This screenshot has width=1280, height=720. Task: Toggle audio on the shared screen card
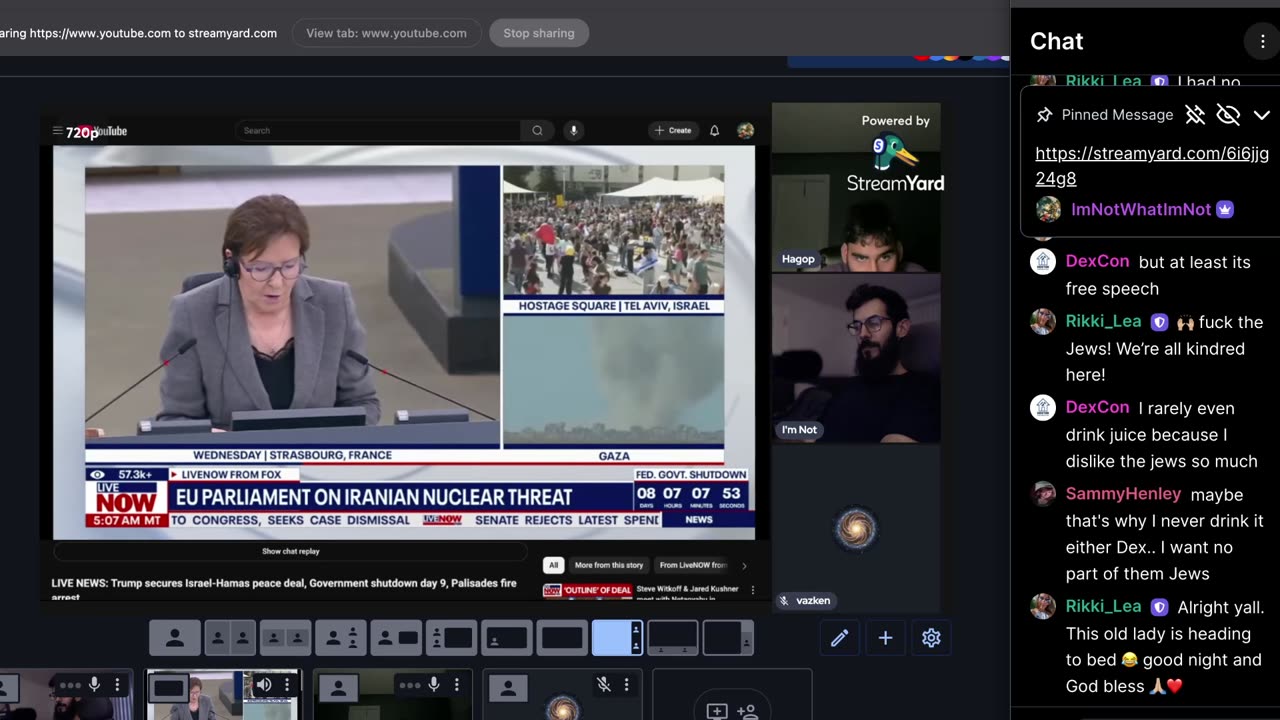coord(264,685)
